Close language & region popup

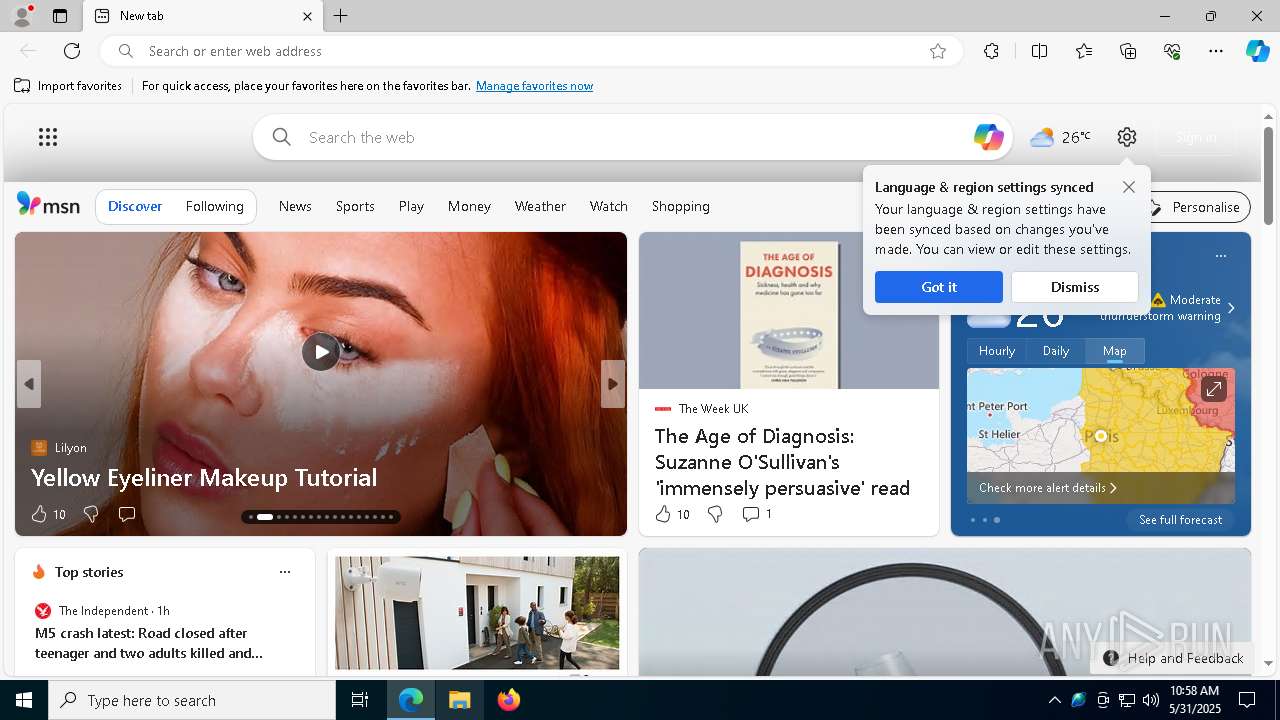pyautogui.click(x=1129, y=187)
